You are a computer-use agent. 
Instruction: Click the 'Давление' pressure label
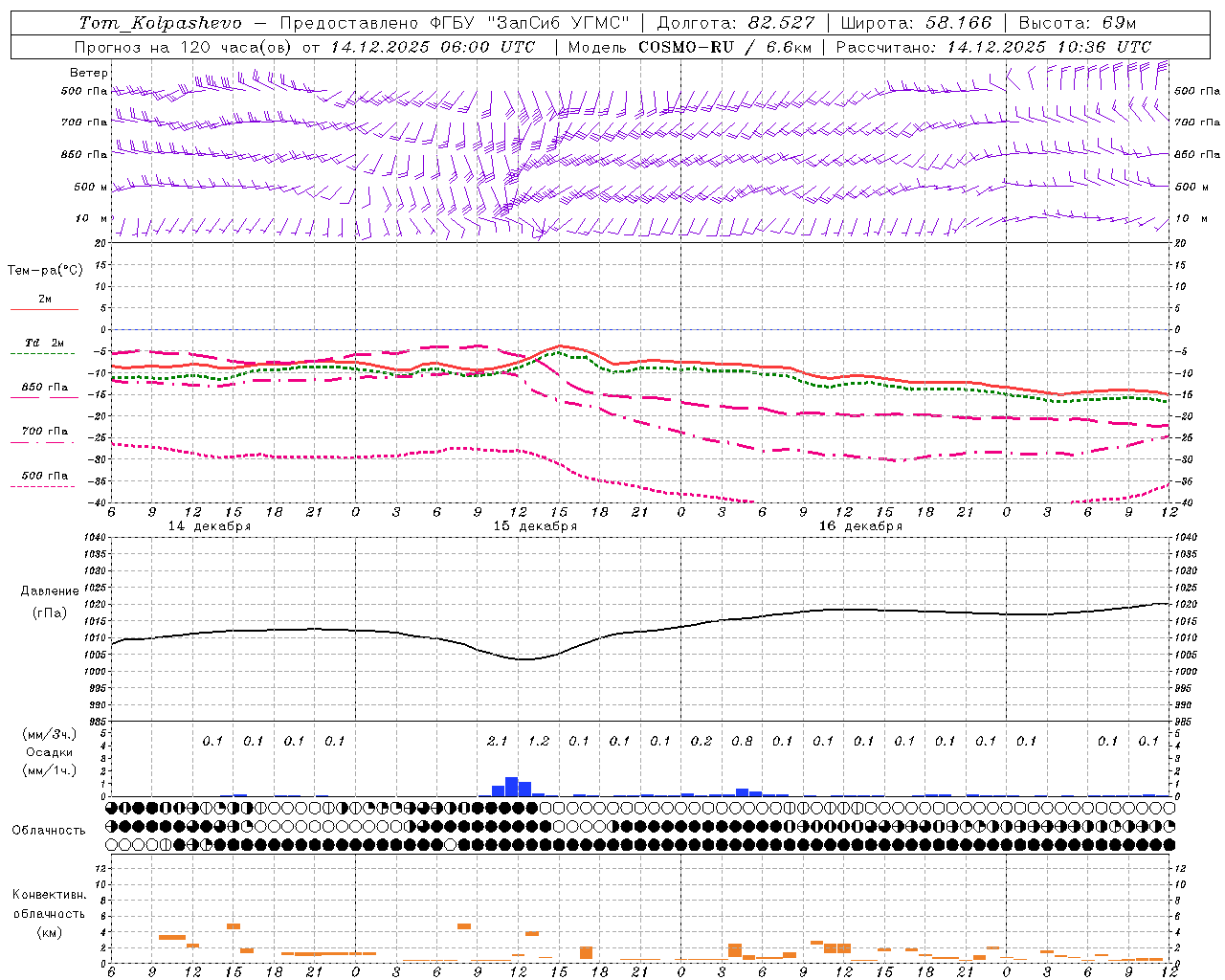tap(50, 591)
